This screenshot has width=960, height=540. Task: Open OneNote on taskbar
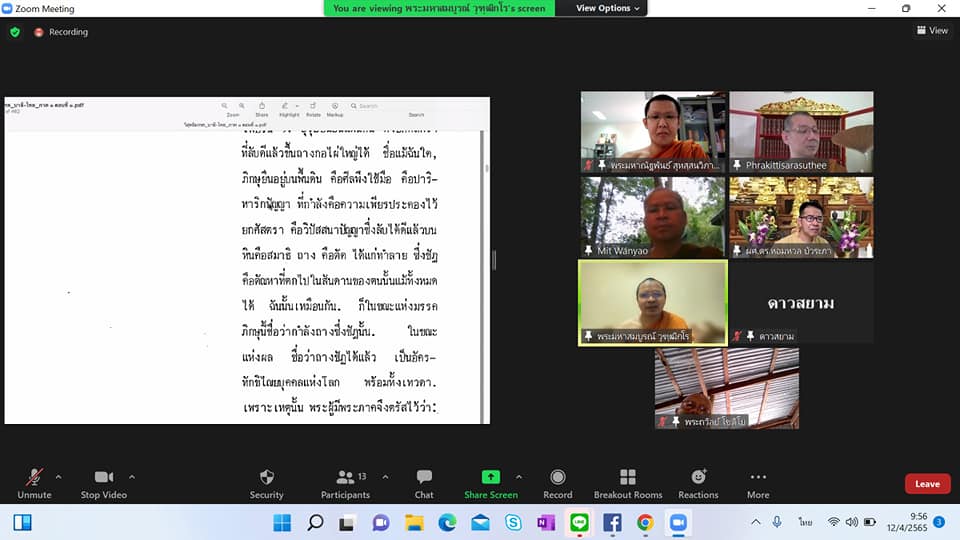point(546,523)
